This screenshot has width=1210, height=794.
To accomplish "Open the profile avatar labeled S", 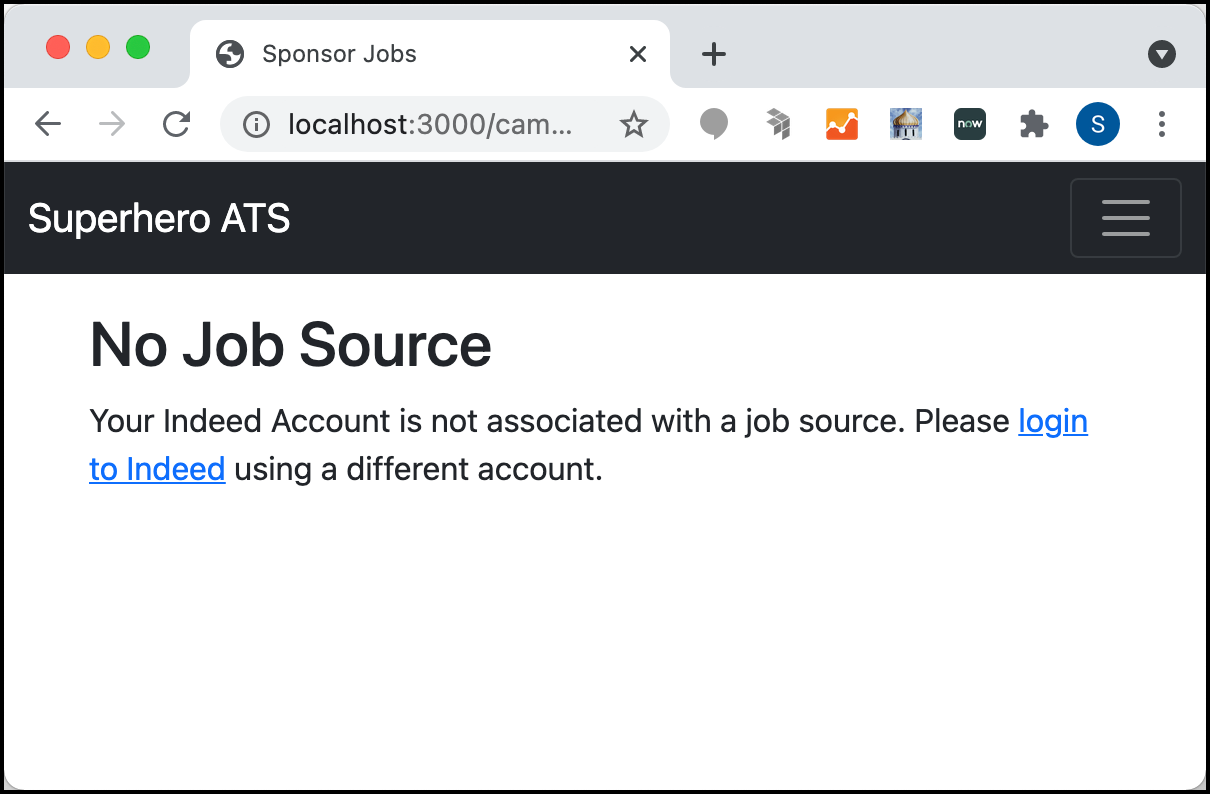I will click(x=1098, y=124).
